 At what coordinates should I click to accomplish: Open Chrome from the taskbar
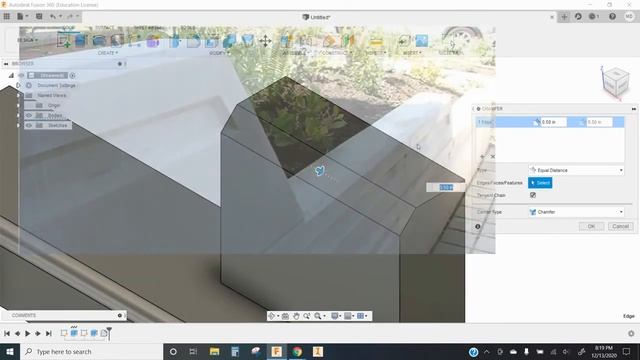pyautogui.click(x=297, y=351)
